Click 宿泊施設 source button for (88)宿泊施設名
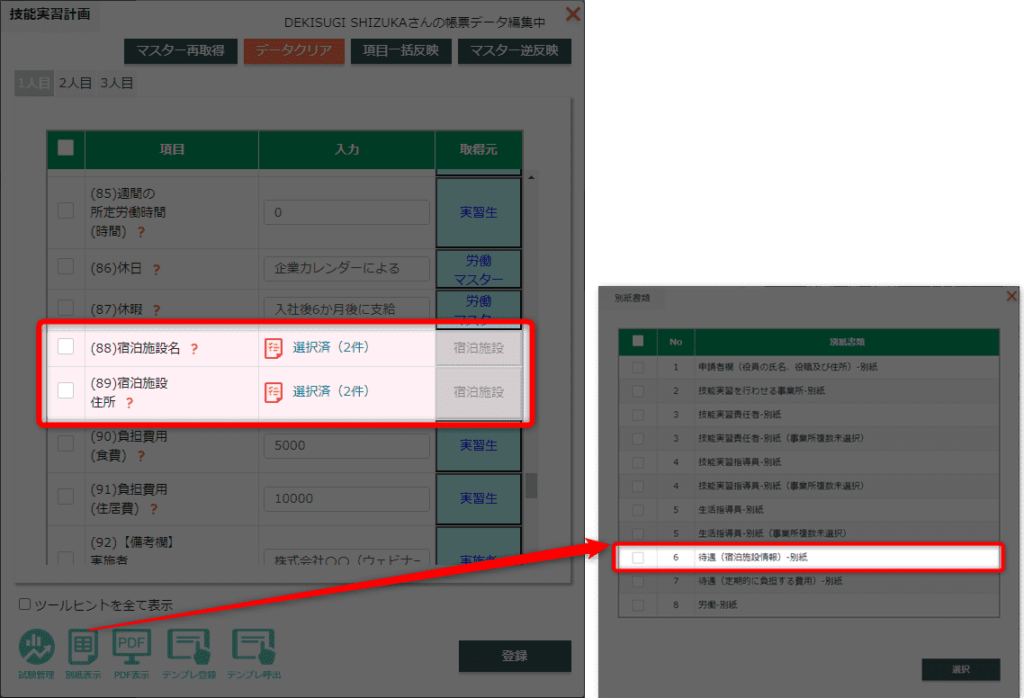The image size is (1024, 698). pos(479,348)
